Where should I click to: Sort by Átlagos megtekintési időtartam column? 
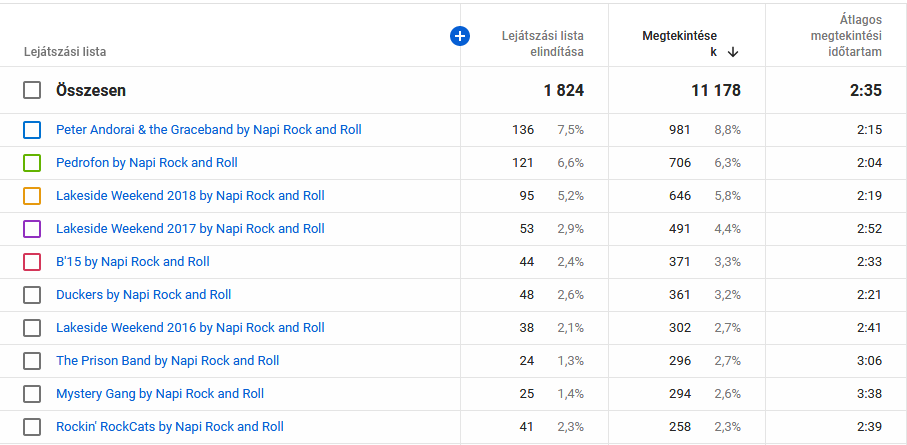846,36
